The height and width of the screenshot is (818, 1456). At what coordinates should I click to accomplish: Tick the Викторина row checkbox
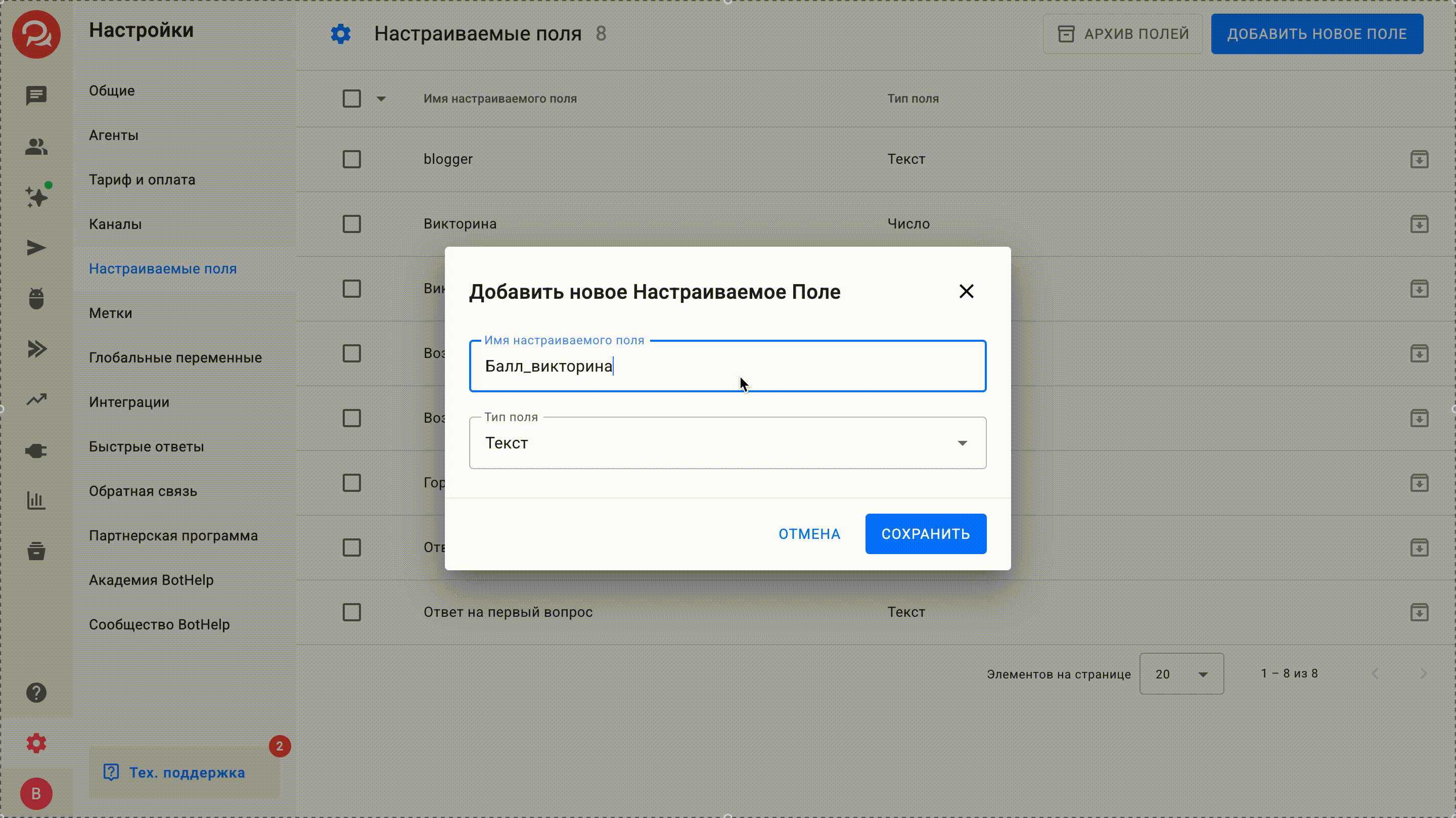351,224
